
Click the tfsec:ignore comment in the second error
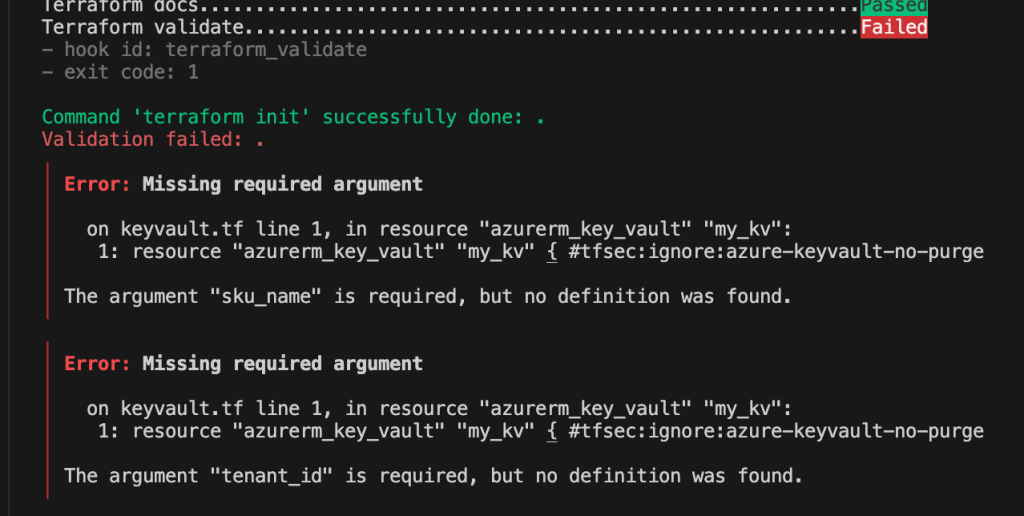tap(775, 431)
